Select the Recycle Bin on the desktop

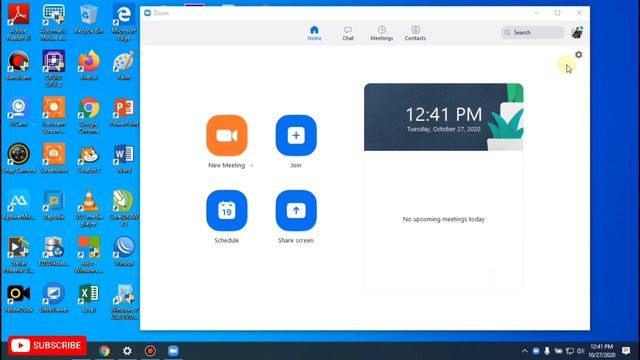click(89, 19)
